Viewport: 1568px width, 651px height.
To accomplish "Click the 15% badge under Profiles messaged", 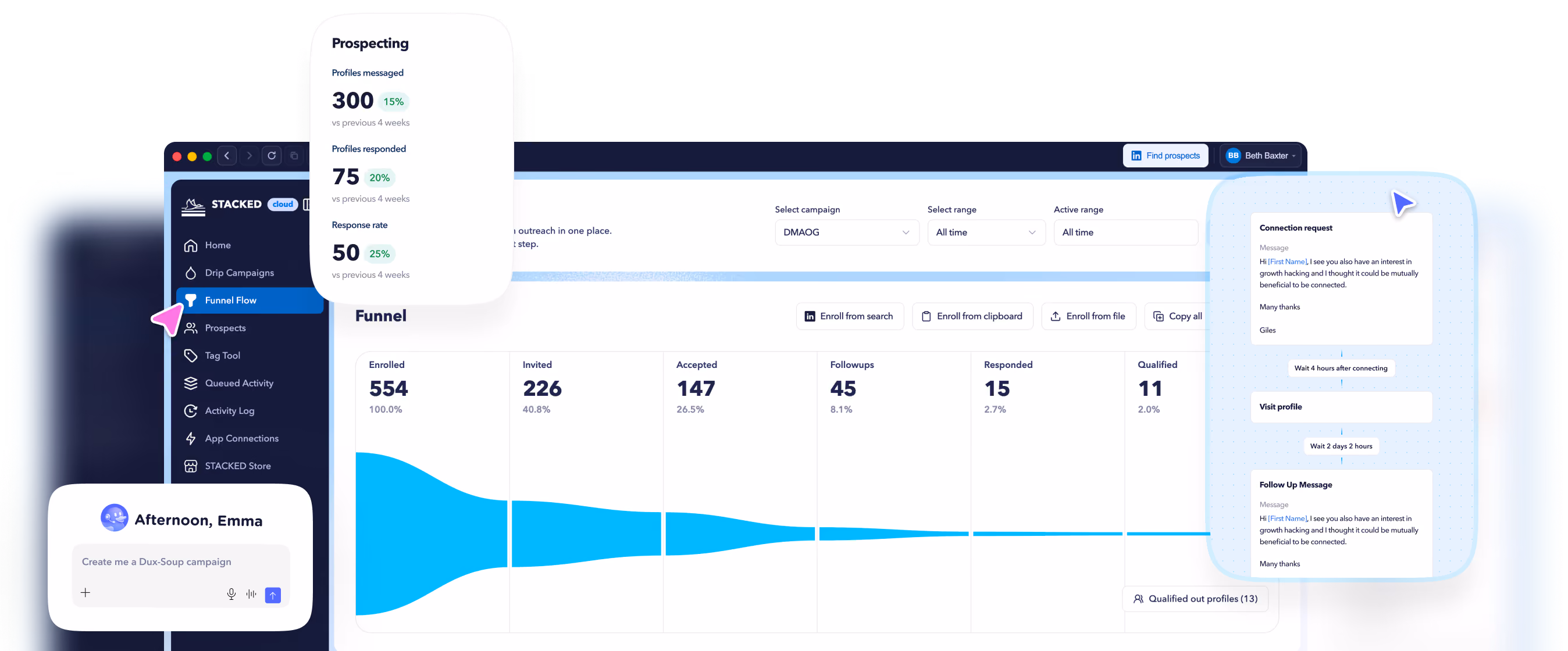I will pos(393,102).
